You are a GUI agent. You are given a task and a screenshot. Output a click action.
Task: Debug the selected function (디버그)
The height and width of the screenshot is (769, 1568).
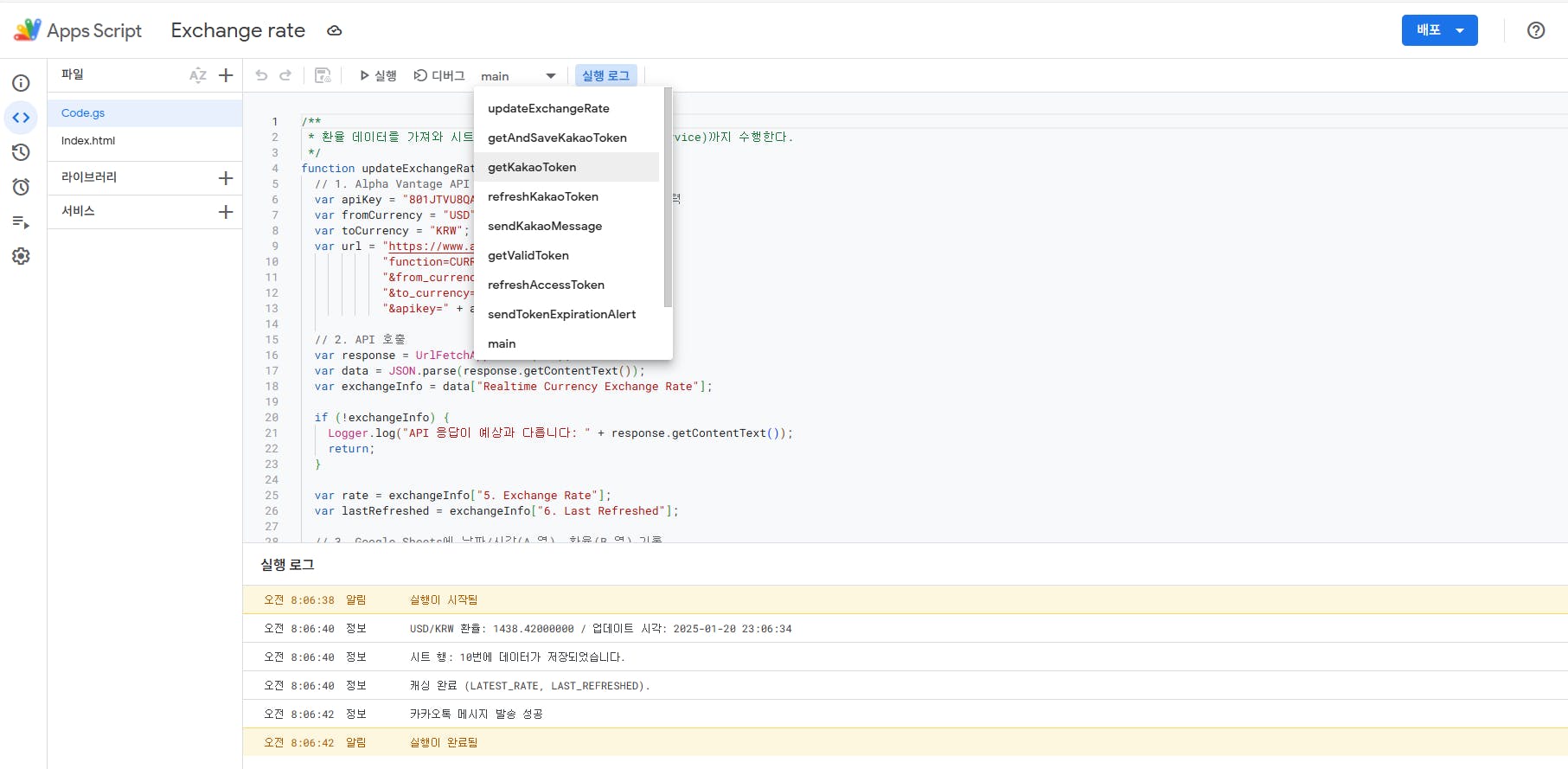point(439,76)
